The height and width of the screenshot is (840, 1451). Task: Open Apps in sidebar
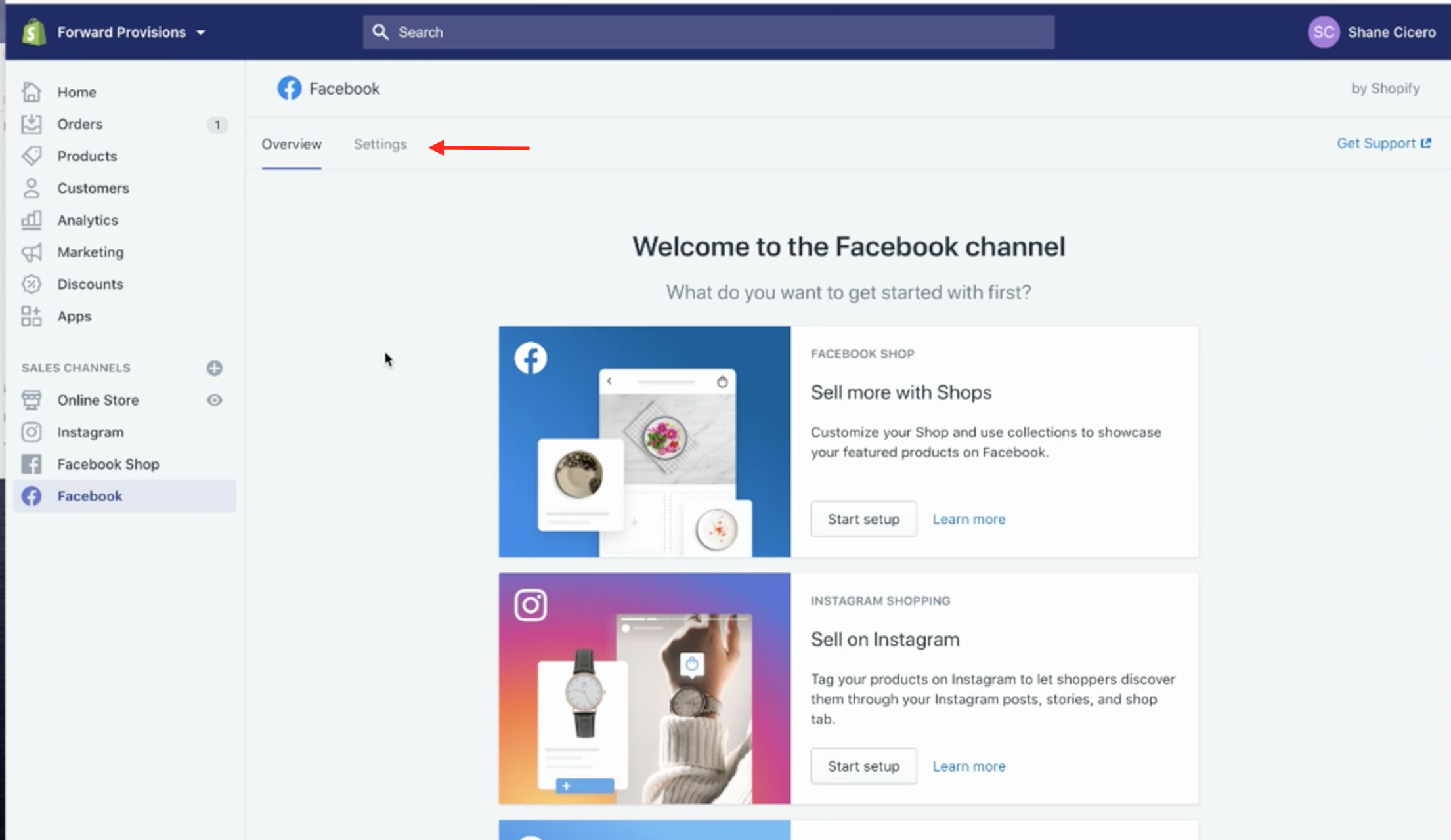tap(74, 316)
